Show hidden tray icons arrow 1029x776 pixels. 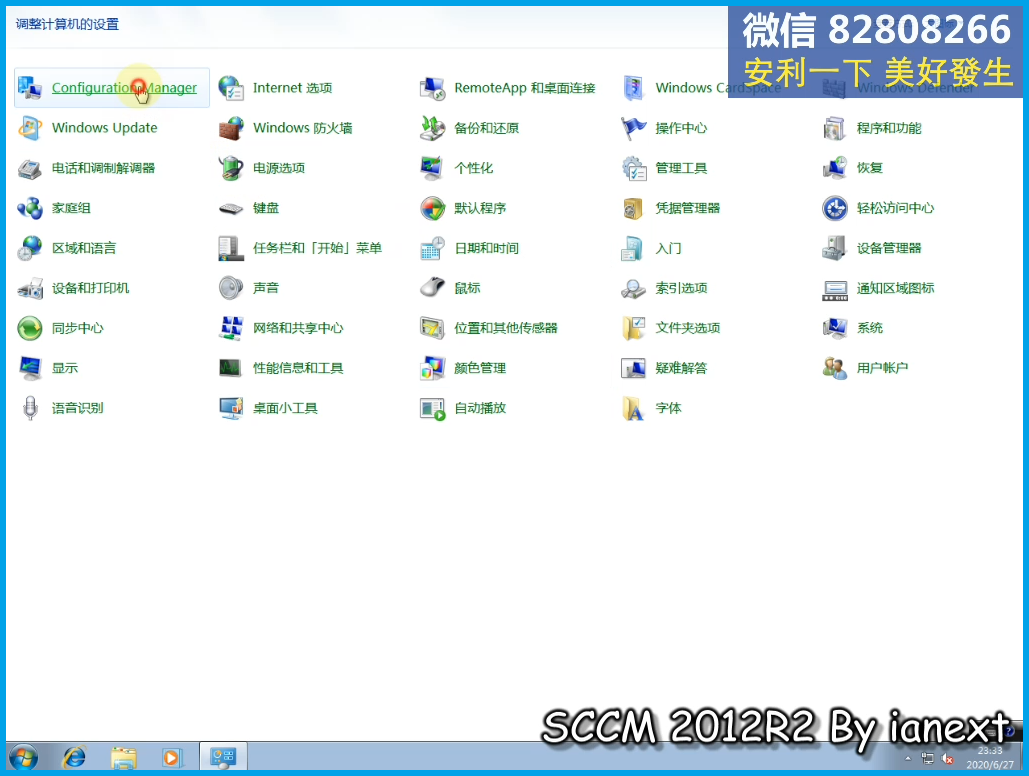coord(908,759)
